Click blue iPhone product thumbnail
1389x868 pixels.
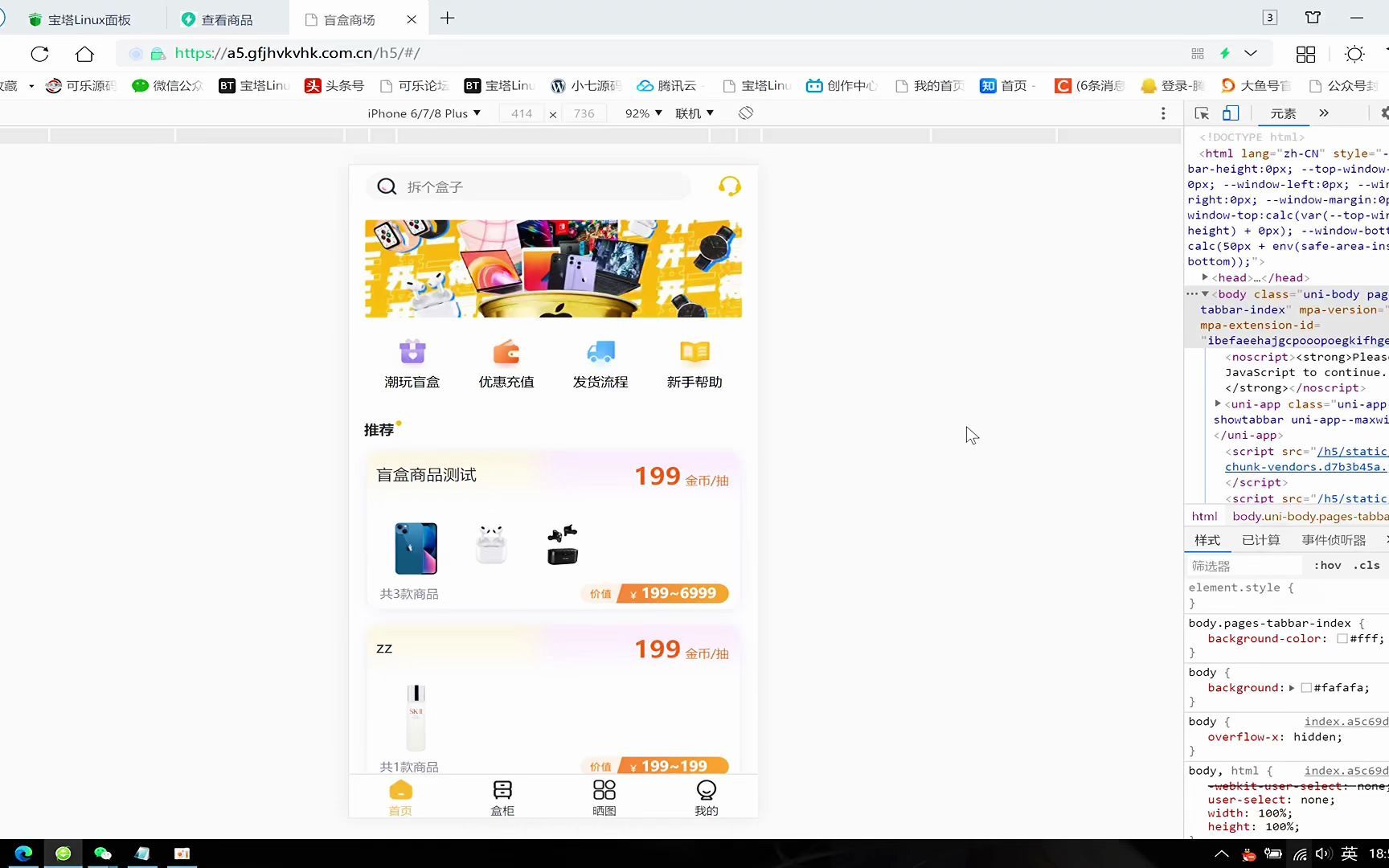coord(416,548)
